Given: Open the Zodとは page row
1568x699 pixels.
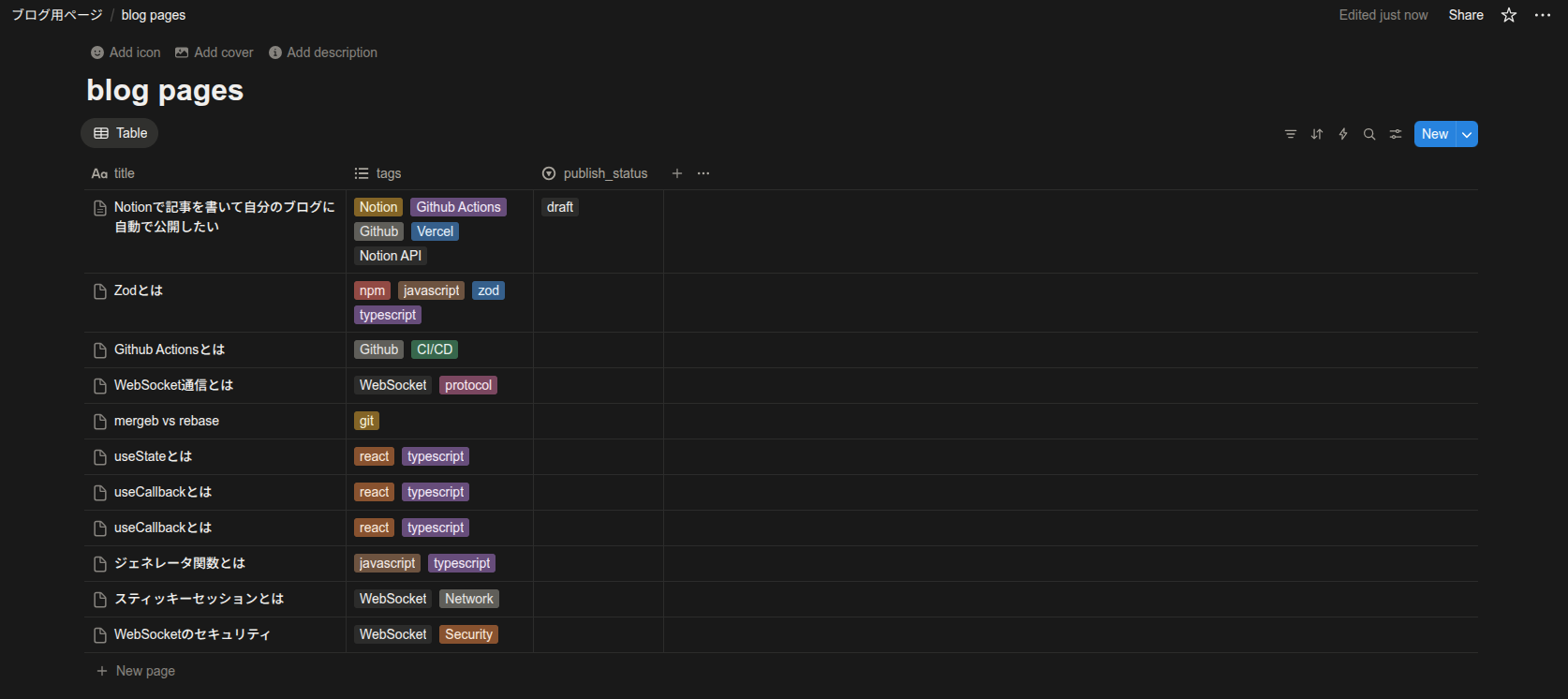Looking at the screenshot, I should [x=139, y=290].
